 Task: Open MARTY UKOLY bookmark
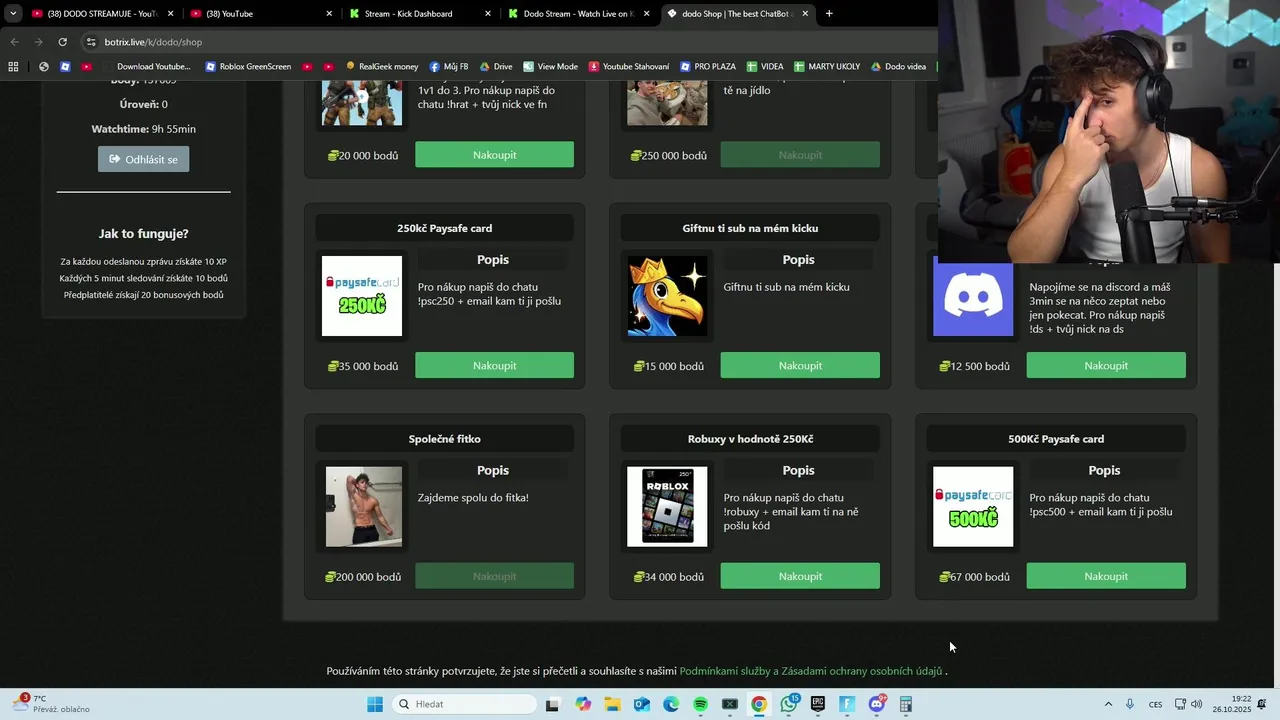(x=827, y=67)
